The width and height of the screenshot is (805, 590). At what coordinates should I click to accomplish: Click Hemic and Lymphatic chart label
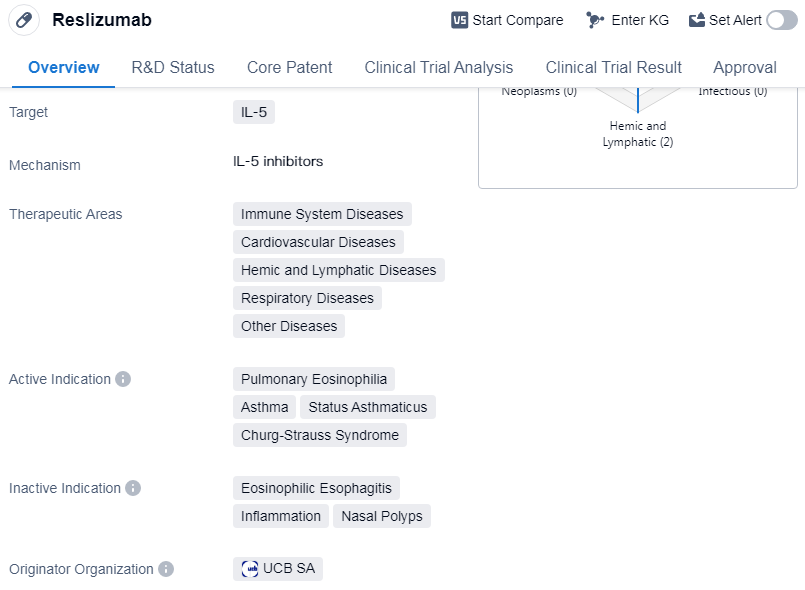pyautogui.click(x=638, y=134)
